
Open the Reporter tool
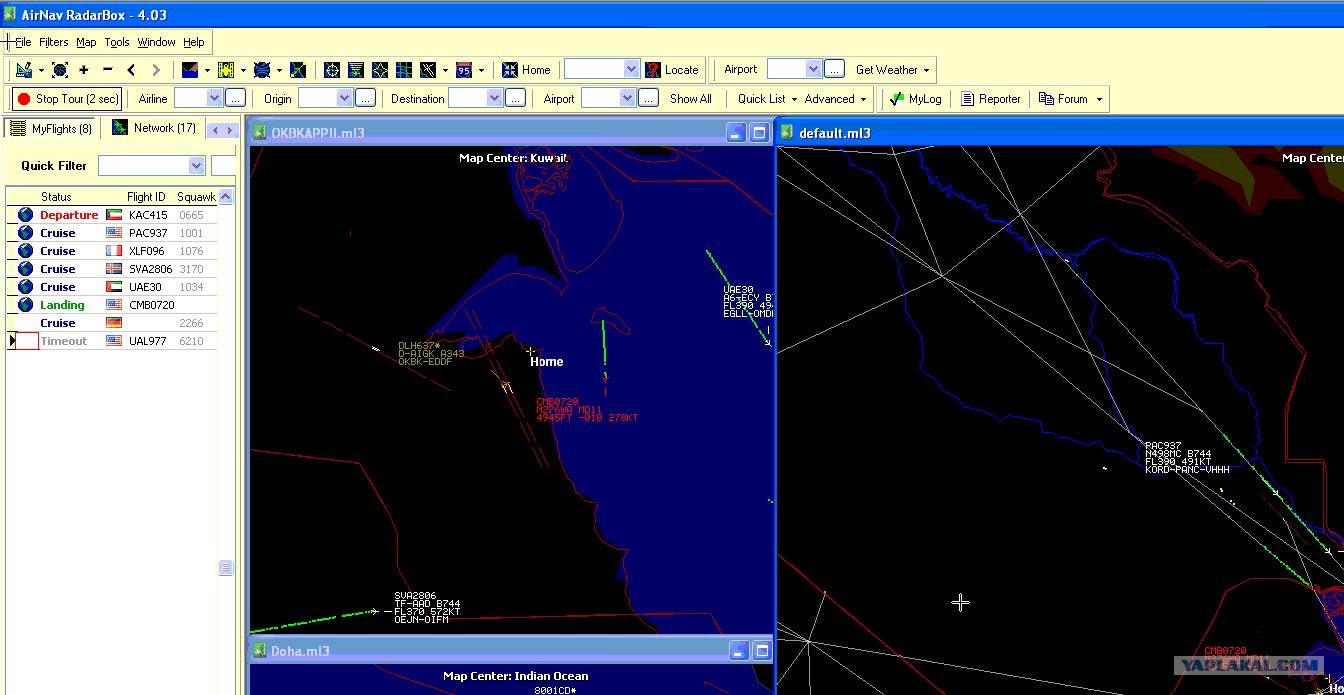pos(991,99)
